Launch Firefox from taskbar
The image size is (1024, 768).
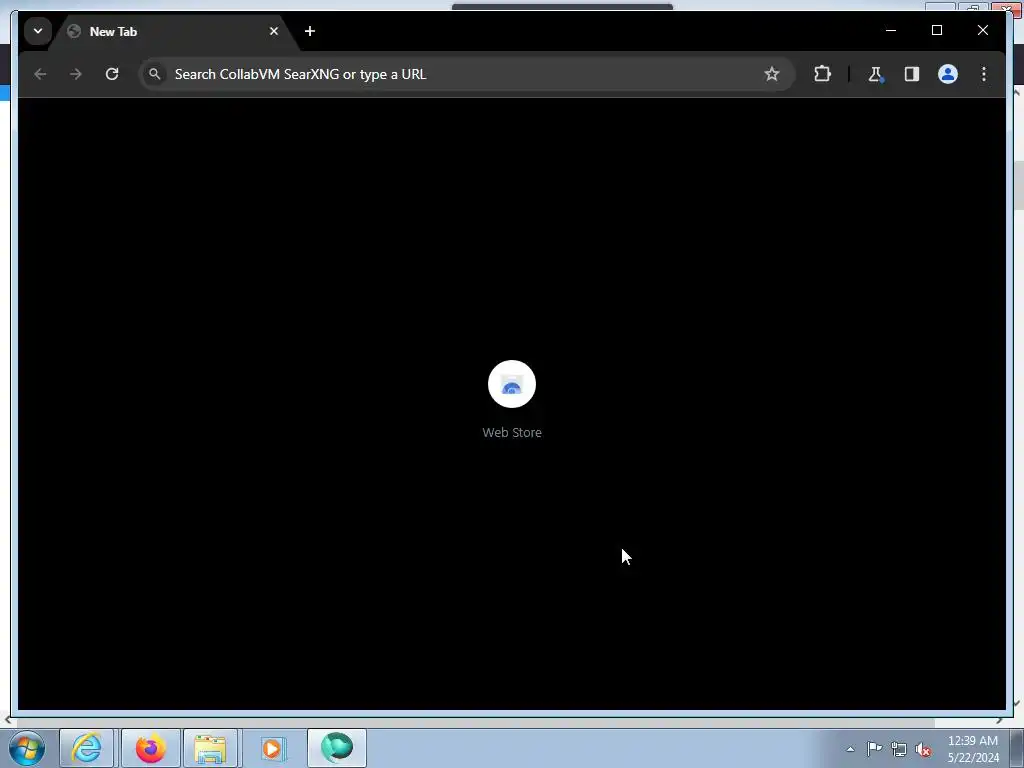point(151,748)
